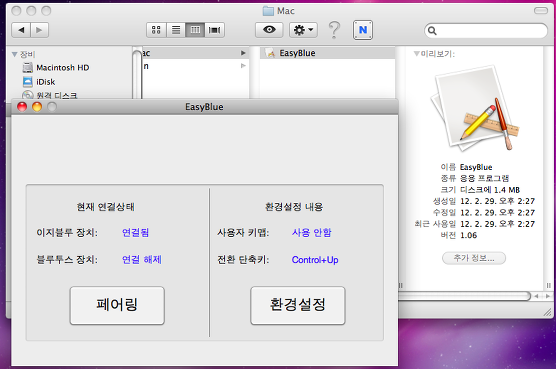
Task: Click the Quick Look eye button
Action: click(269, 30)
